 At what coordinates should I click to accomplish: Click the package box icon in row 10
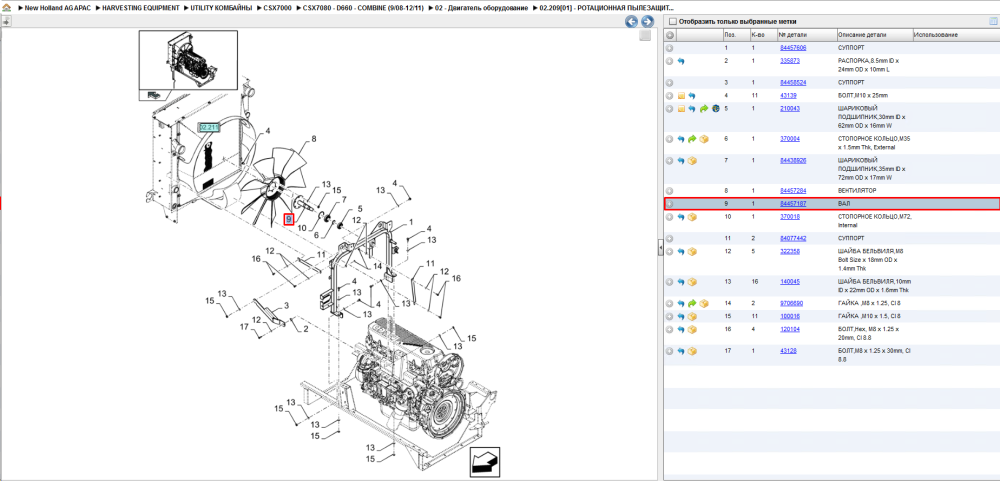pyautogui.click(x=693, y=217)
